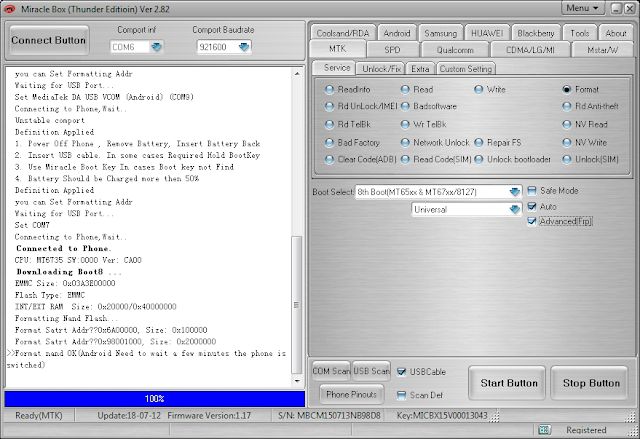The image size is (640, 439).
Task: Open the HUAWEI tab
Action: 487,33
